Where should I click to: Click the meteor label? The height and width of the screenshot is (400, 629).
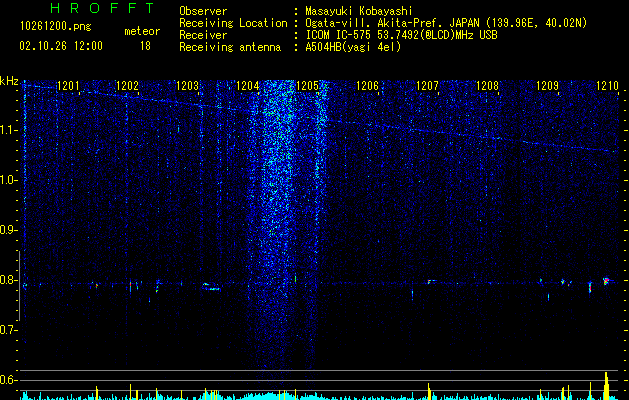point(142,31)
